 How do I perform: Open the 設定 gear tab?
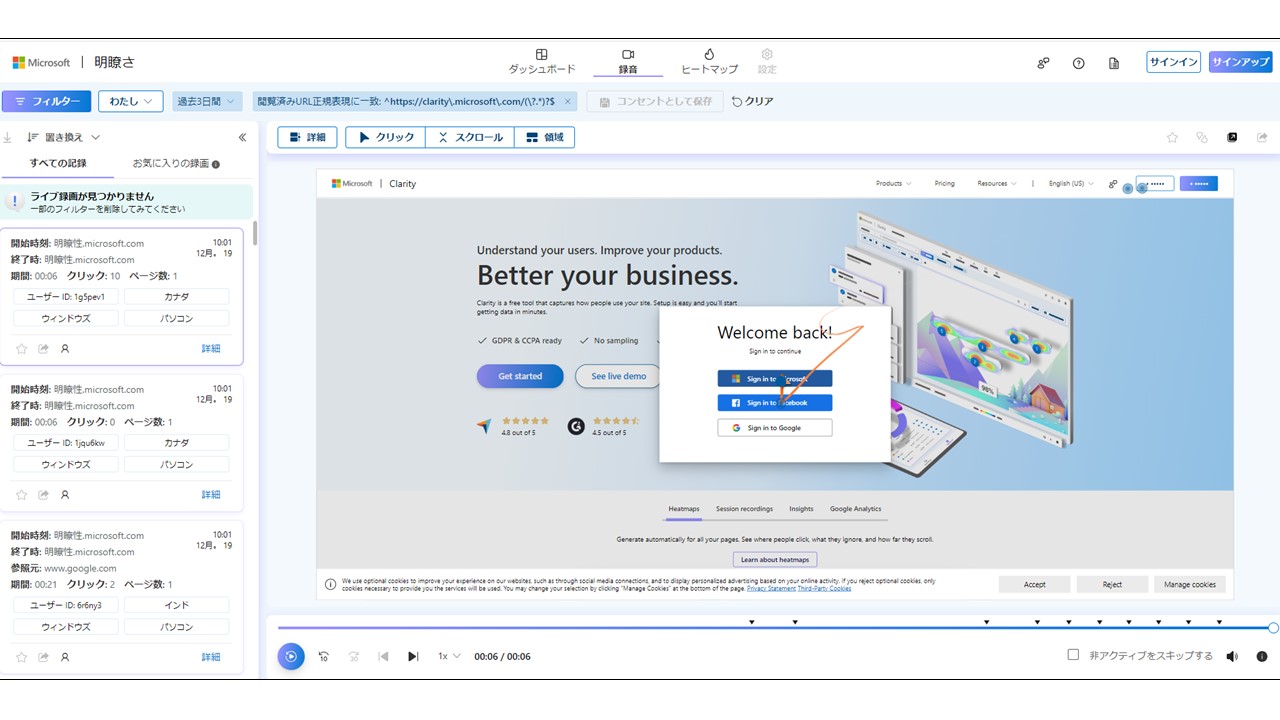coord(767,61)
